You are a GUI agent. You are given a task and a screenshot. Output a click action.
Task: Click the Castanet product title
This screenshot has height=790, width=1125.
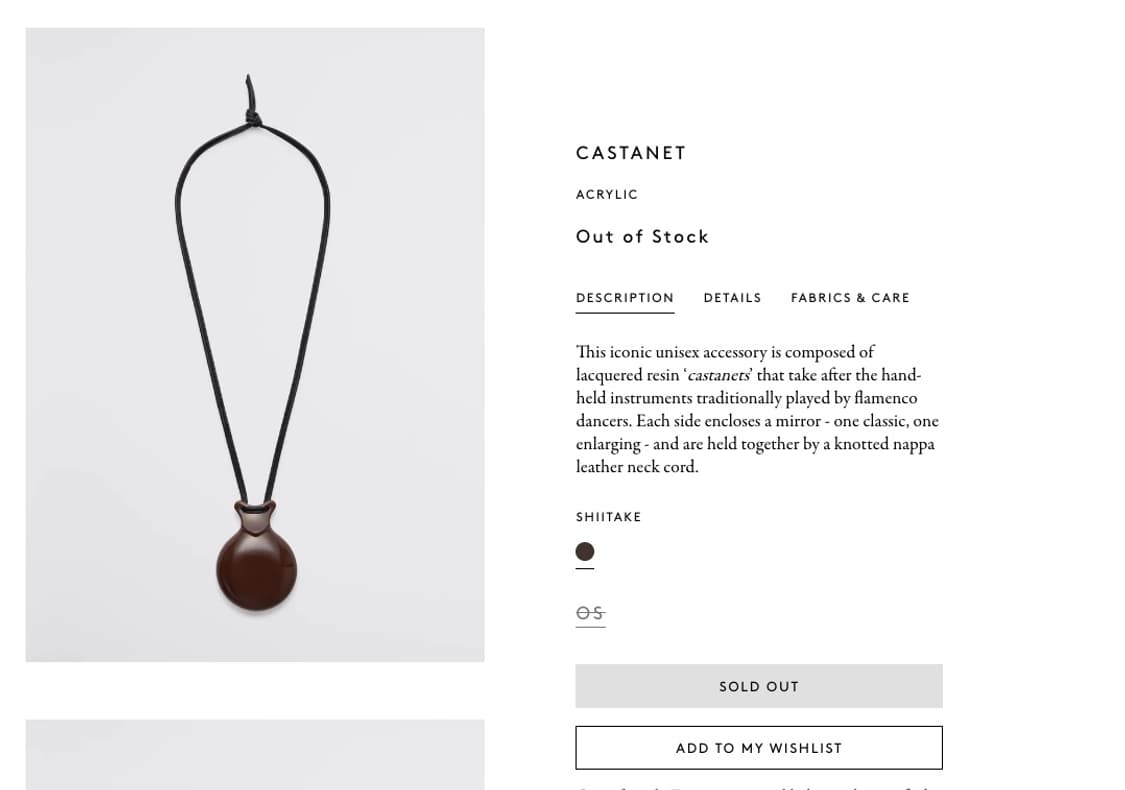[631, 153]
